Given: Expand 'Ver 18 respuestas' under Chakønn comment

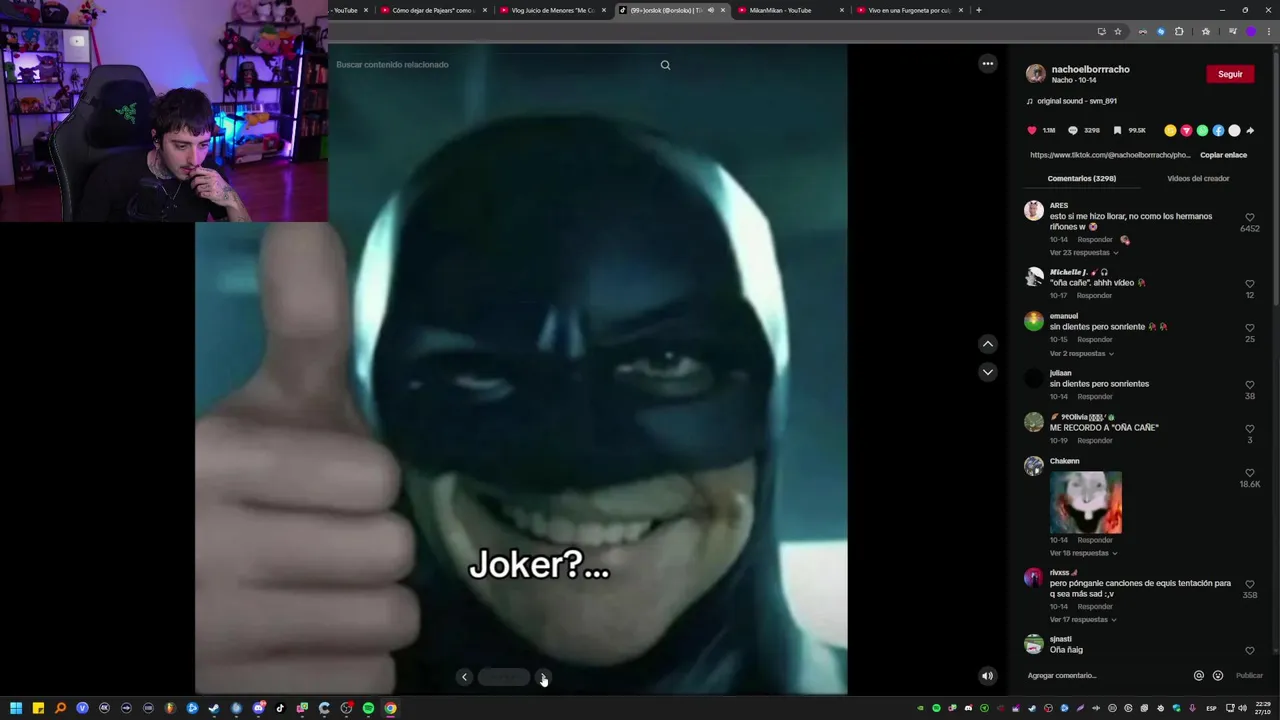Looking at the screenshot, I should coord(1084,553).
